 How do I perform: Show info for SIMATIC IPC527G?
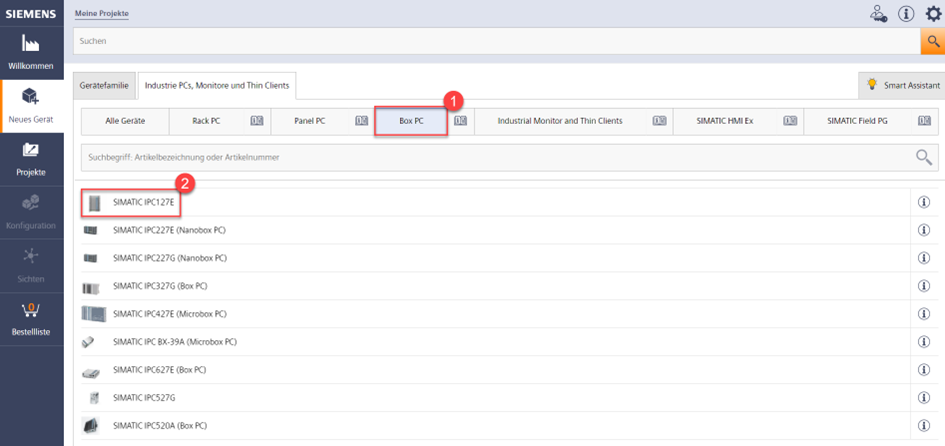point(923,398)
